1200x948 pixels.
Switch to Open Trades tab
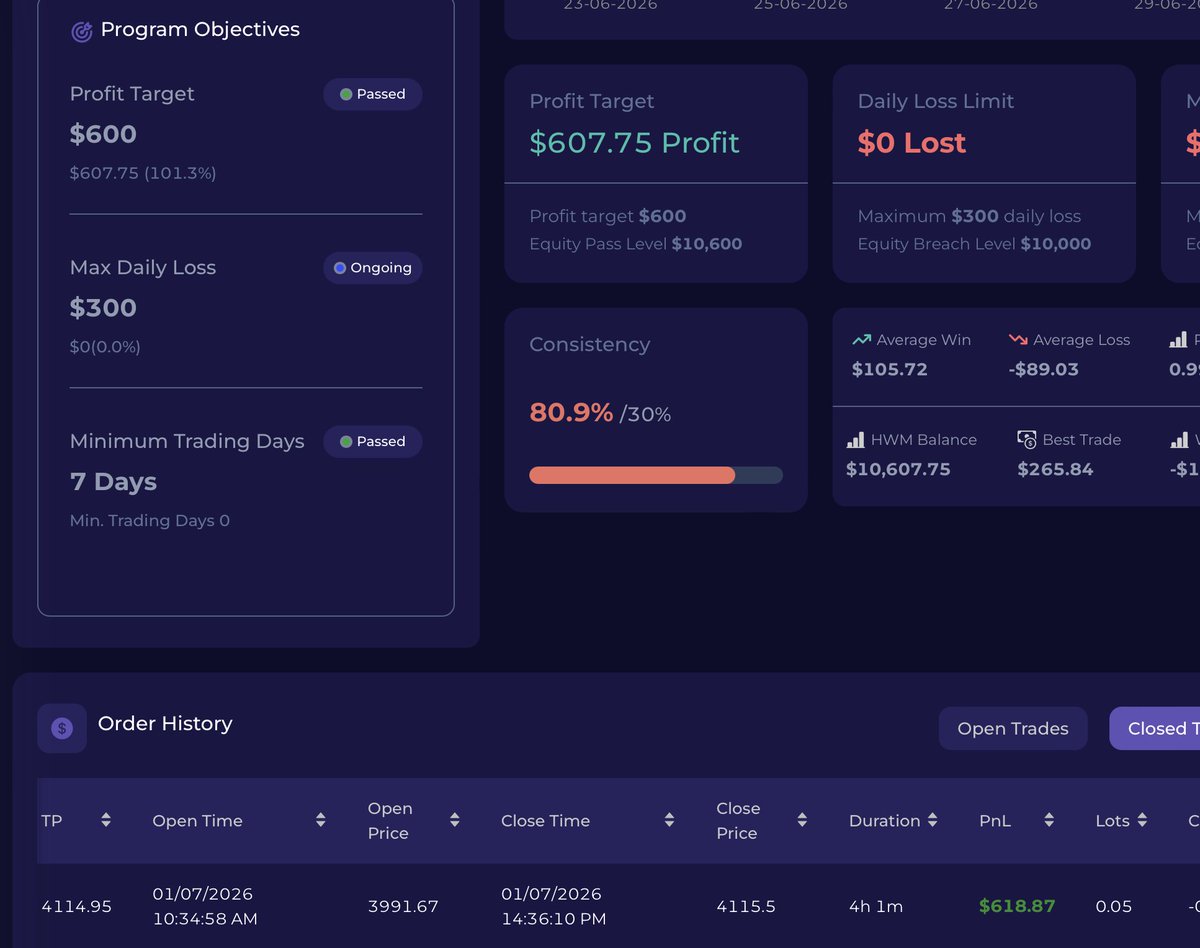click(x=1013, y=729)
